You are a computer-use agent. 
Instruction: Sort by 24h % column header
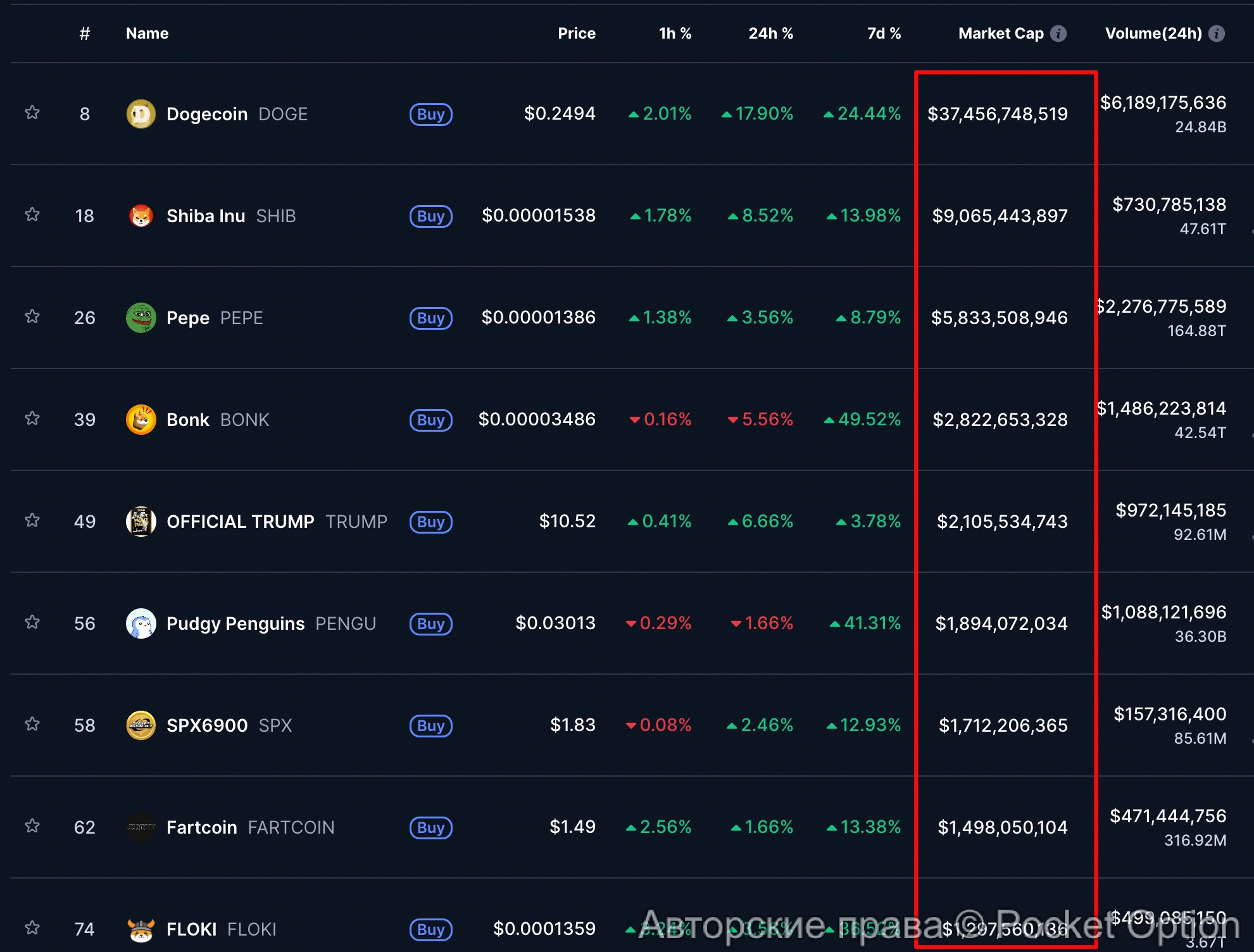[x=770, y=34]
